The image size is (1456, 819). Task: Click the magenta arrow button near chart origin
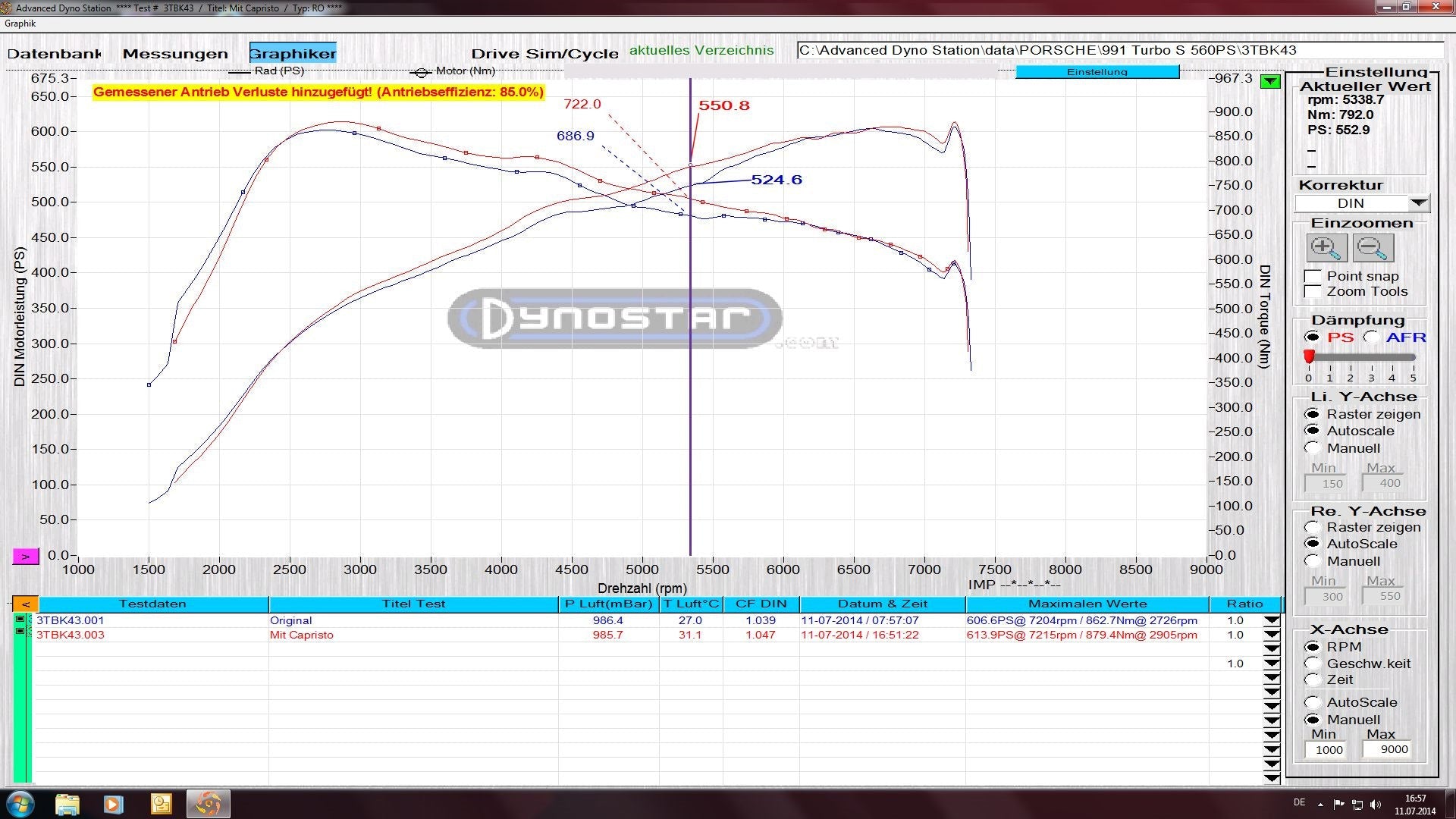pyautogui.click(x=25, y=557)
